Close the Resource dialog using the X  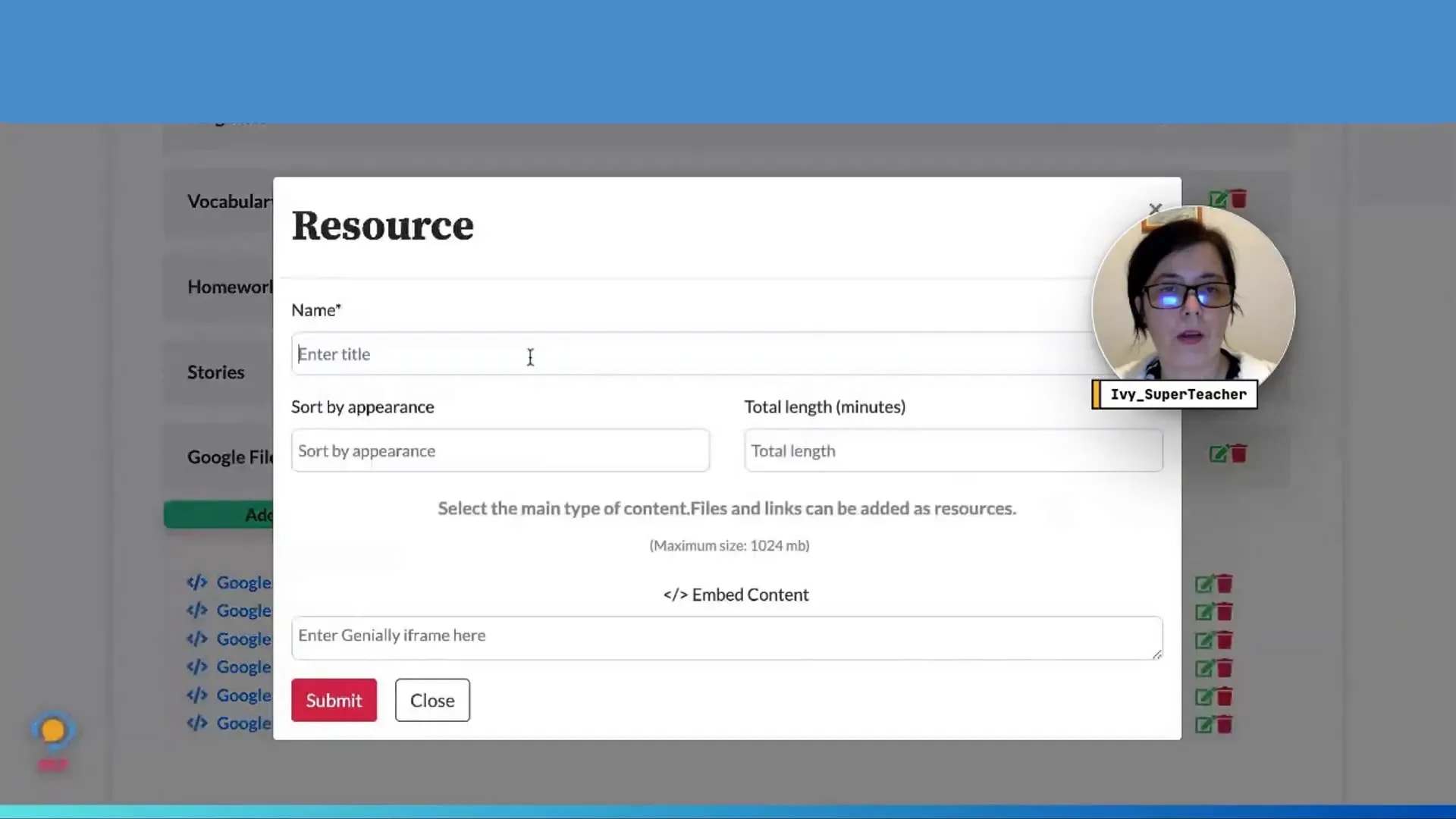(1155, 209)
